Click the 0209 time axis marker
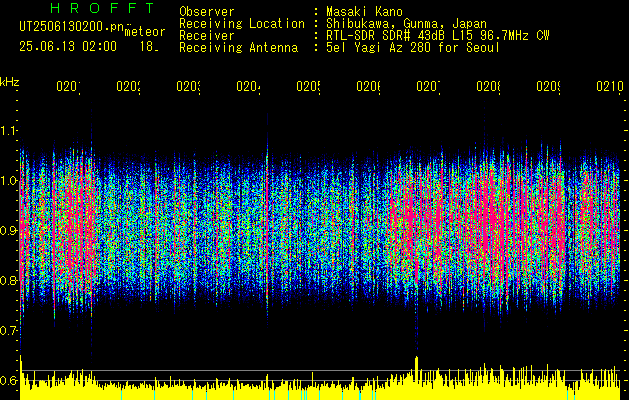 tap(548, 86)
